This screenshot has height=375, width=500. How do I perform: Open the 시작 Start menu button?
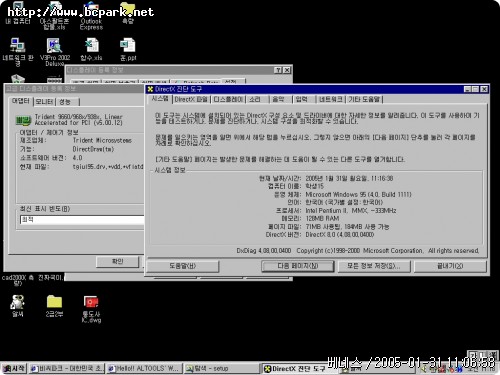[x=14, y=368]
